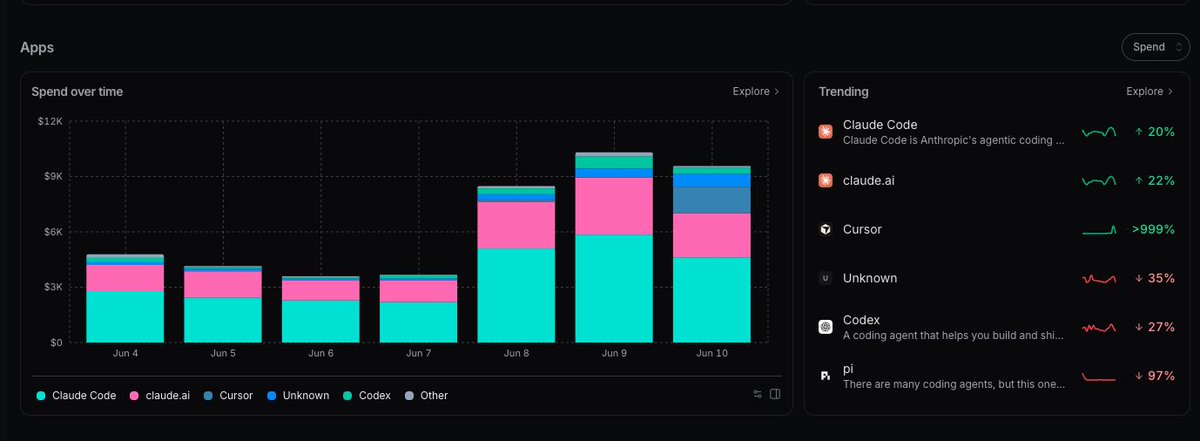Click the 'Trending' panel title
This screenshot has width=1200, height=441.
point(843,91)
